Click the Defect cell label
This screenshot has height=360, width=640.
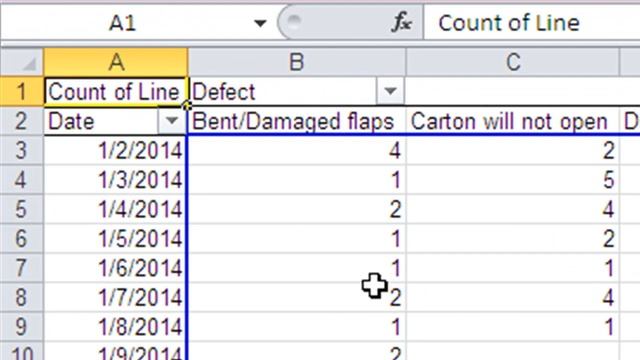tap(224, 91)
